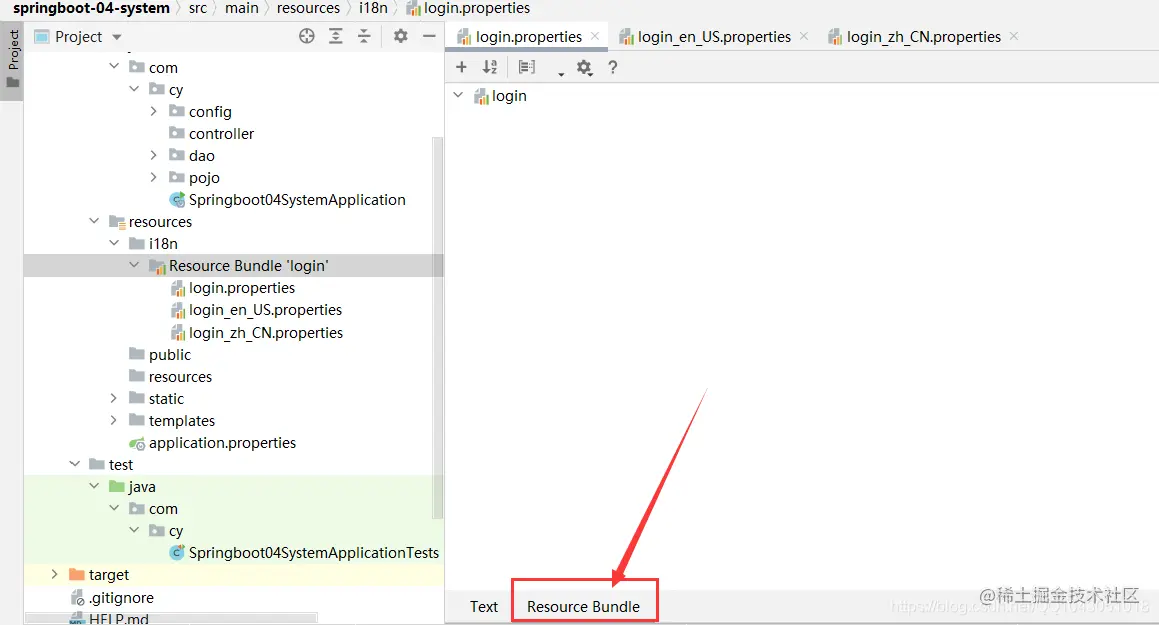The image size is (1159, 625).
Task: Close the login_en_US.properties tab
Action: point(804,35)
